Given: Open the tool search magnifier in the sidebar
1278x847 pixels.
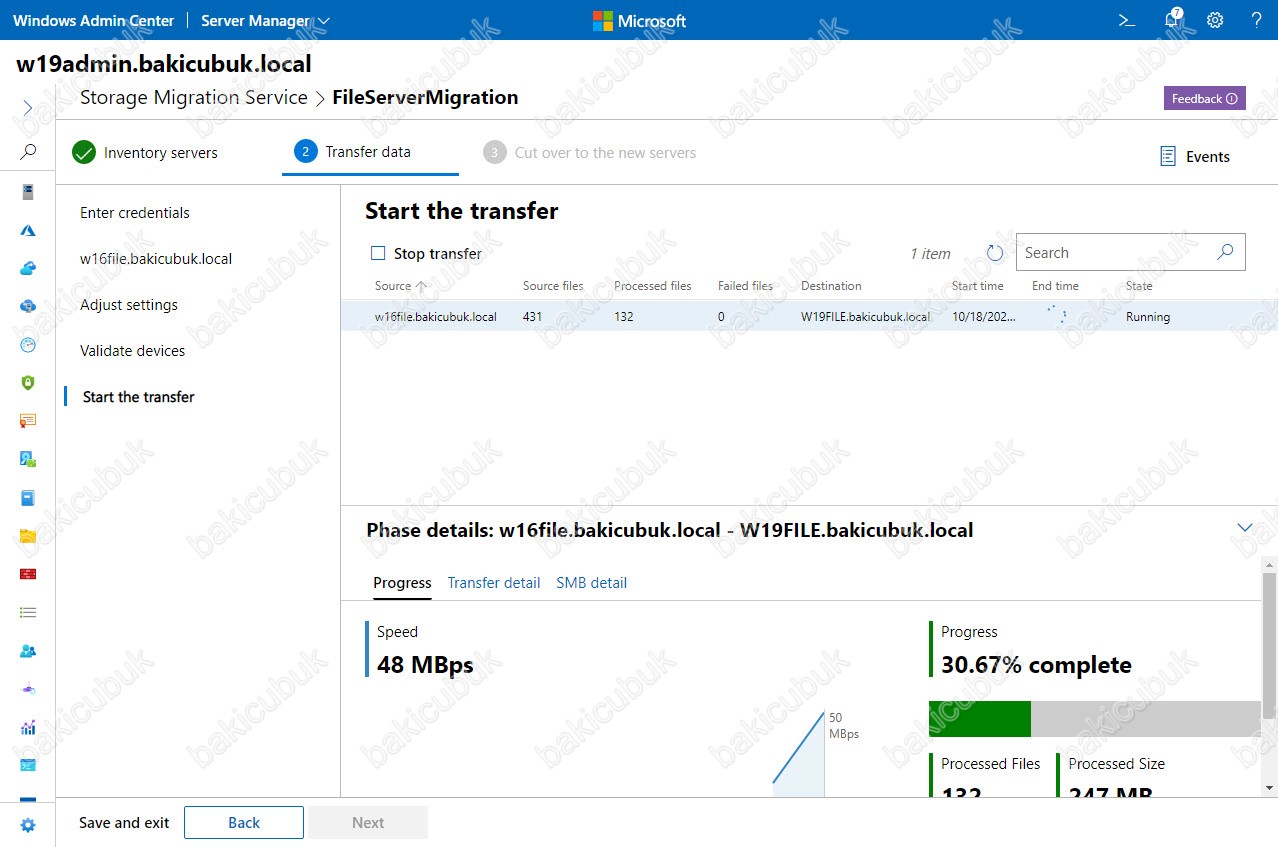Looking at the screenshot, I should click(28, 152).
